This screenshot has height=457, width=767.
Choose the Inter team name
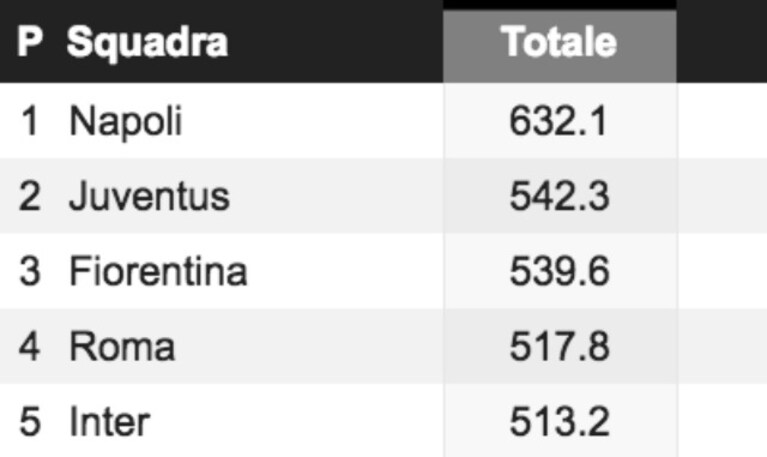coord(109,421)
